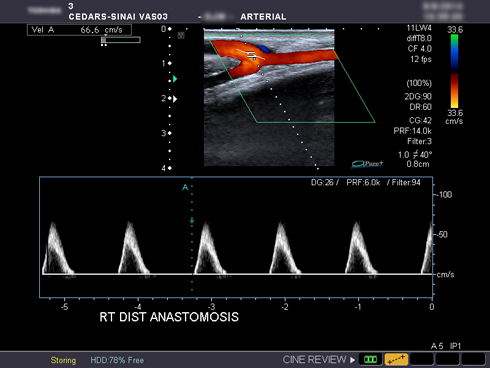Click the CINE REVIEW label
The image size is (490, 368).
tap(314, 360)
